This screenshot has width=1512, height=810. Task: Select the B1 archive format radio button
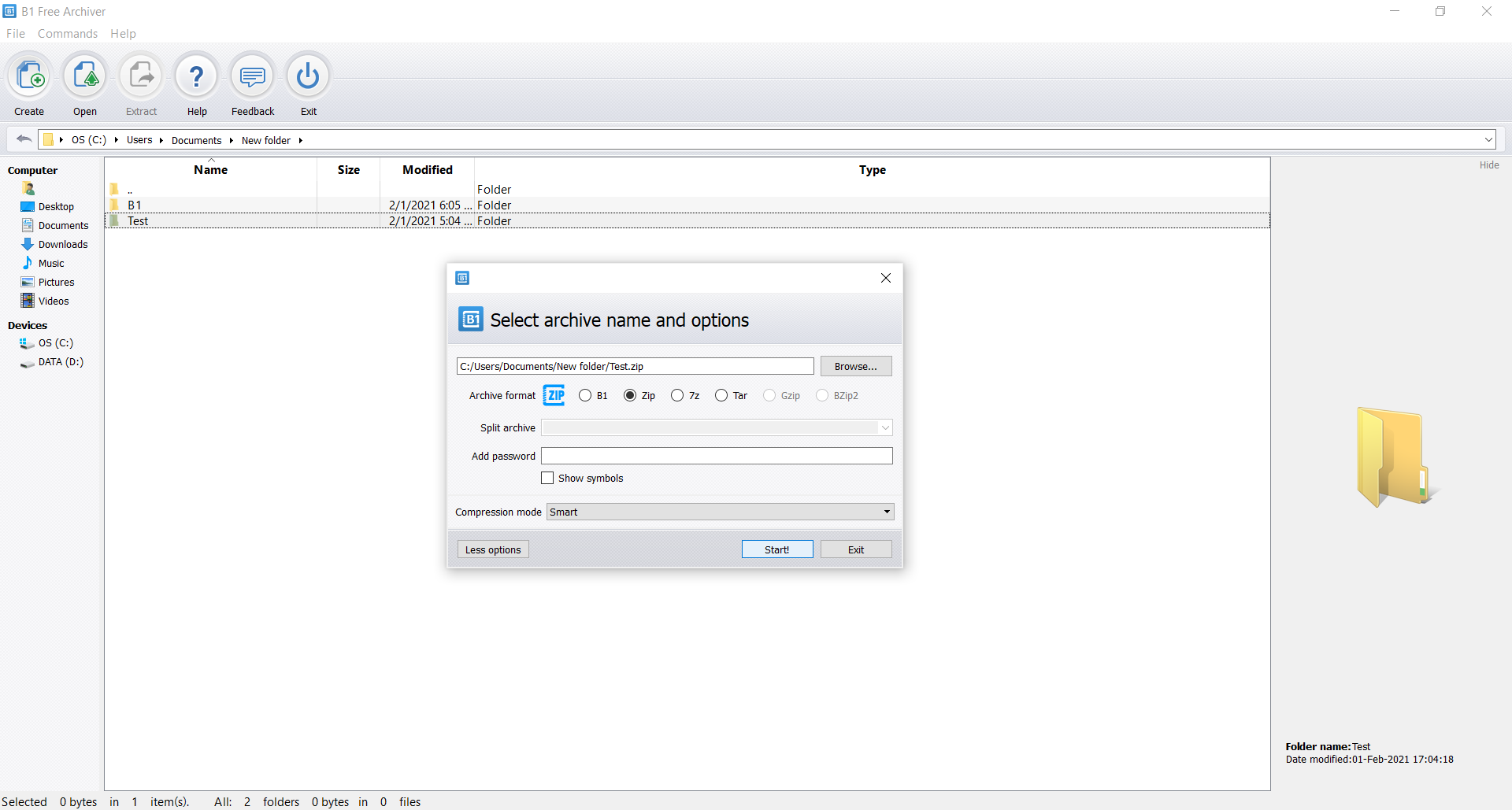pos(585,396)
